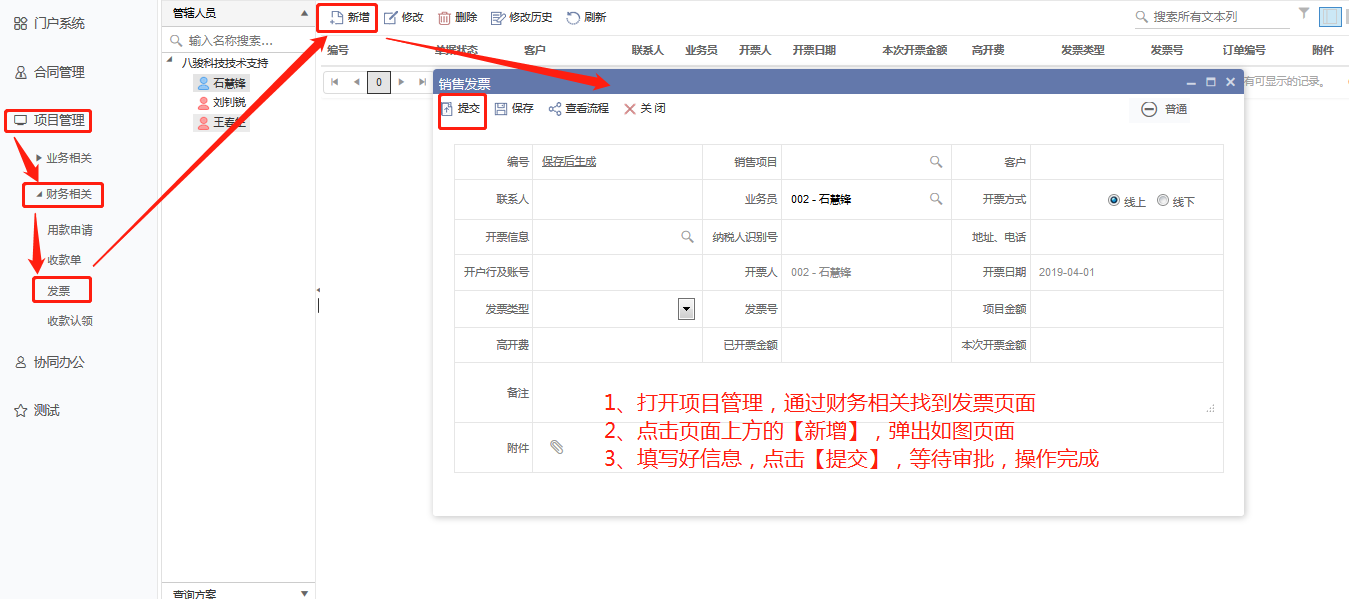Select the 线上 (Online) radio button
This screenshot has height=599, width=1349.
pyautogui.click(x=1114, y=200)
